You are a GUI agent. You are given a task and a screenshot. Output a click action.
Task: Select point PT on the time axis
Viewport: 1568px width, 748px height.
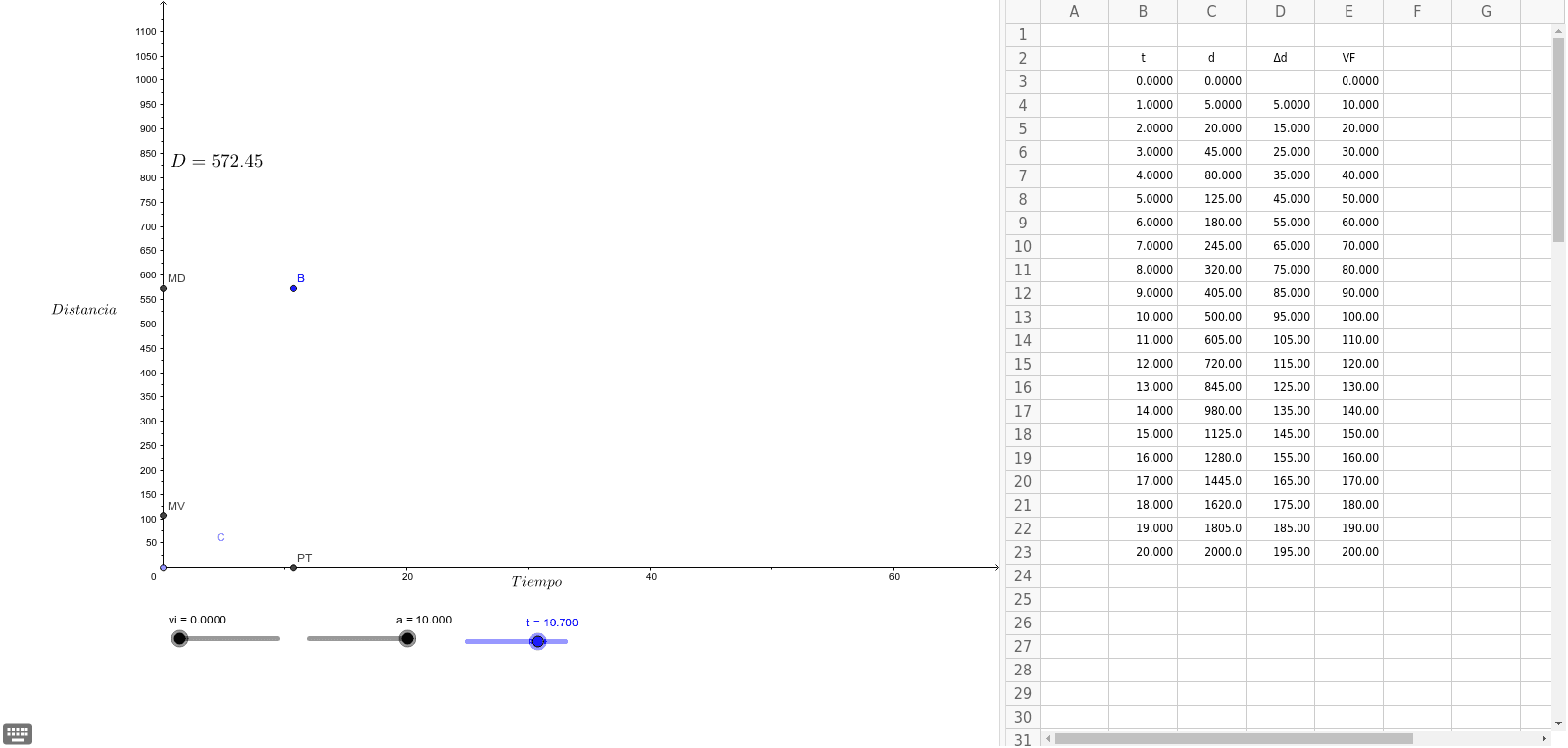(293, 567)
